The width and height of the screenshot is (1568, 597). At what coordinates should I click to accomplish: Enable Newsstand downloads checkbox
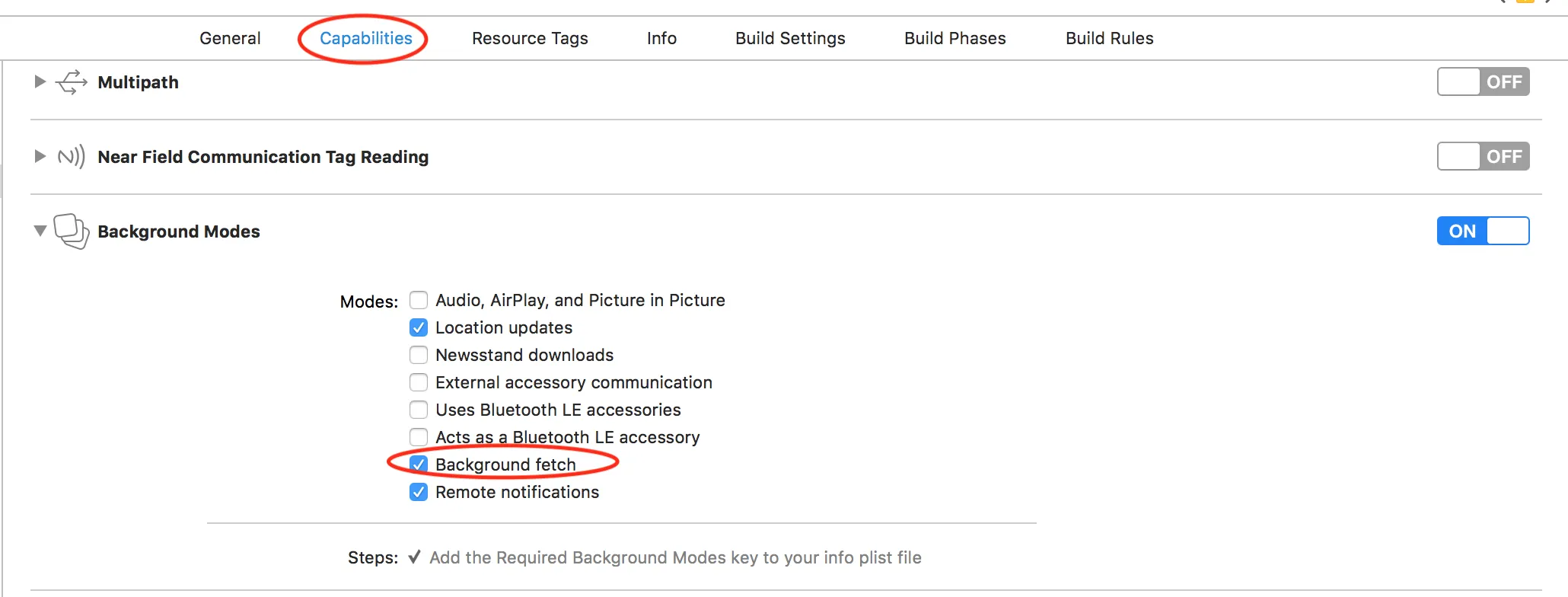tap(419, 355)
